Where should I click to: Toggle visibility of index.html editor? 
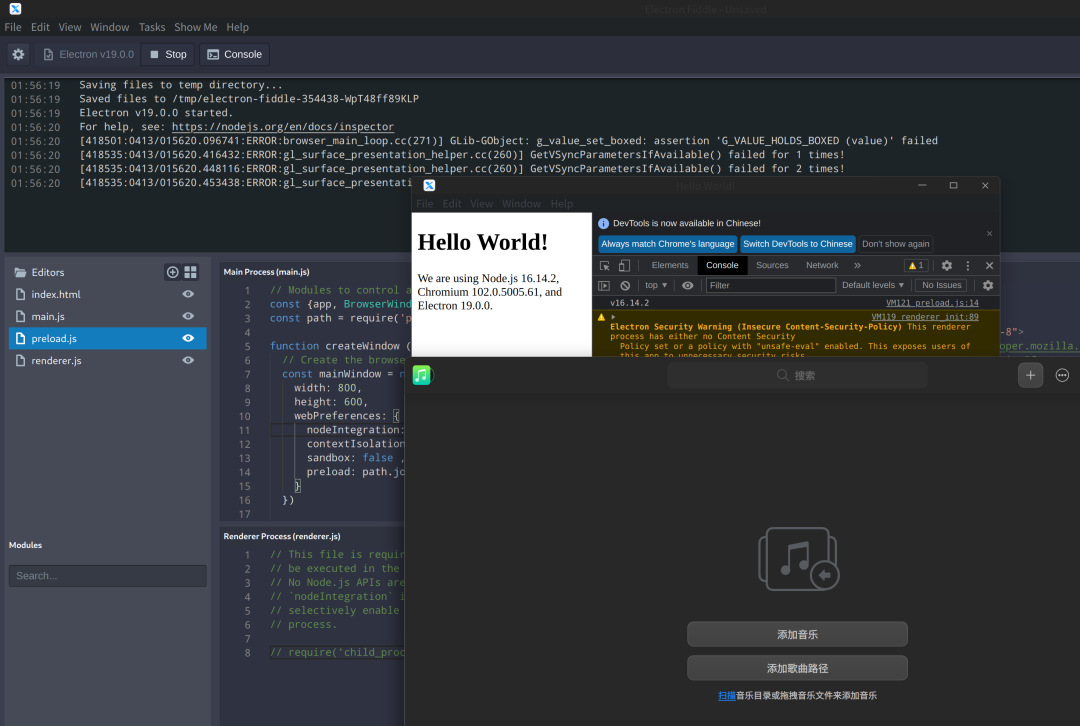tap(188, 294)
